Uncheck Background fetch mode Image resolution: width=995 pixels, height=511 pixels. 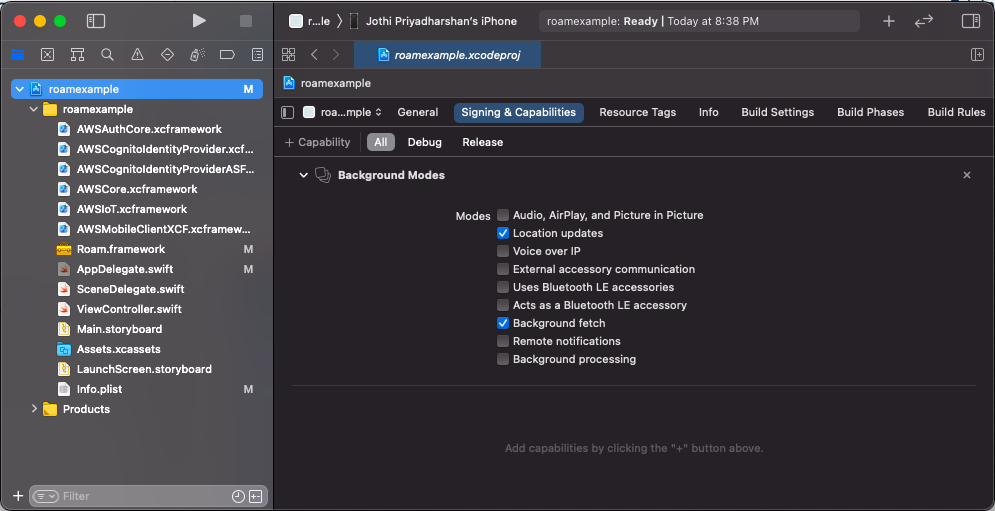click(x=503, y=323)
